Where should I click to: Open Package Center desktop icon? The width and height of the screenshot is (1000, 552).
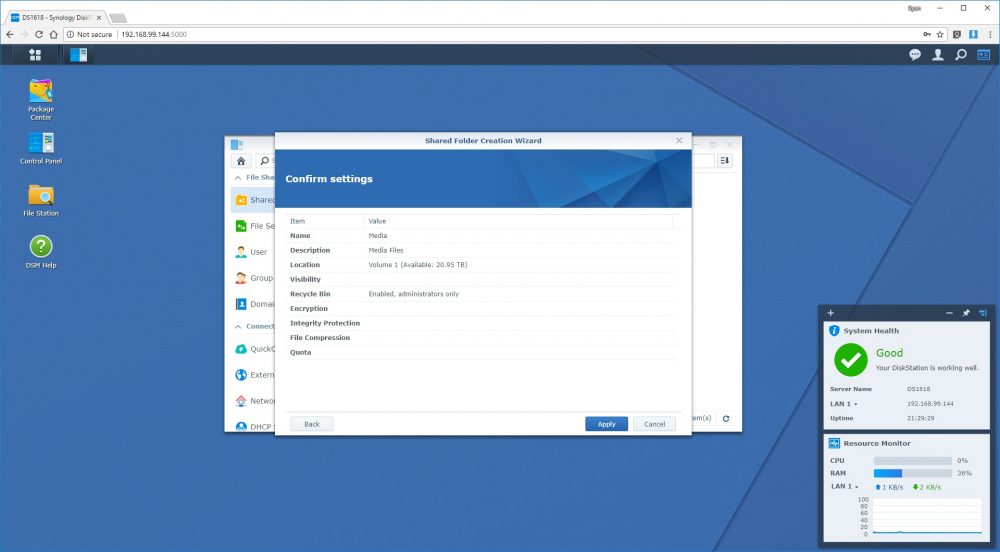click(41, 99)
